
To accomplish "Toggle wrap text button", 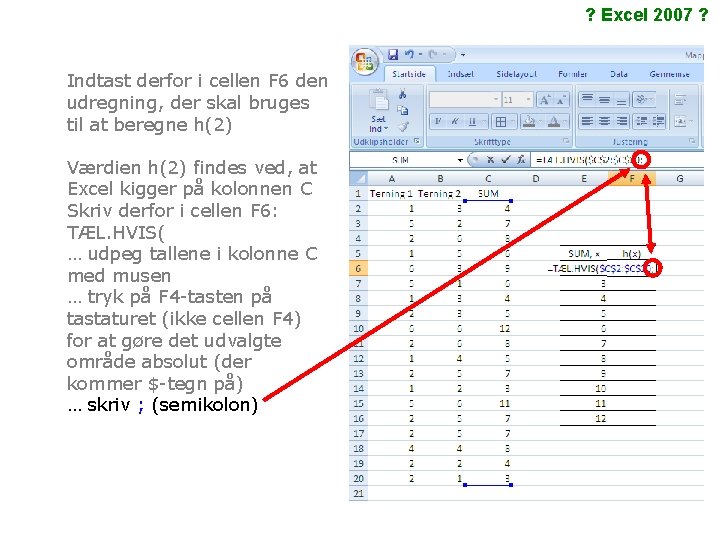I will [680, 99].
